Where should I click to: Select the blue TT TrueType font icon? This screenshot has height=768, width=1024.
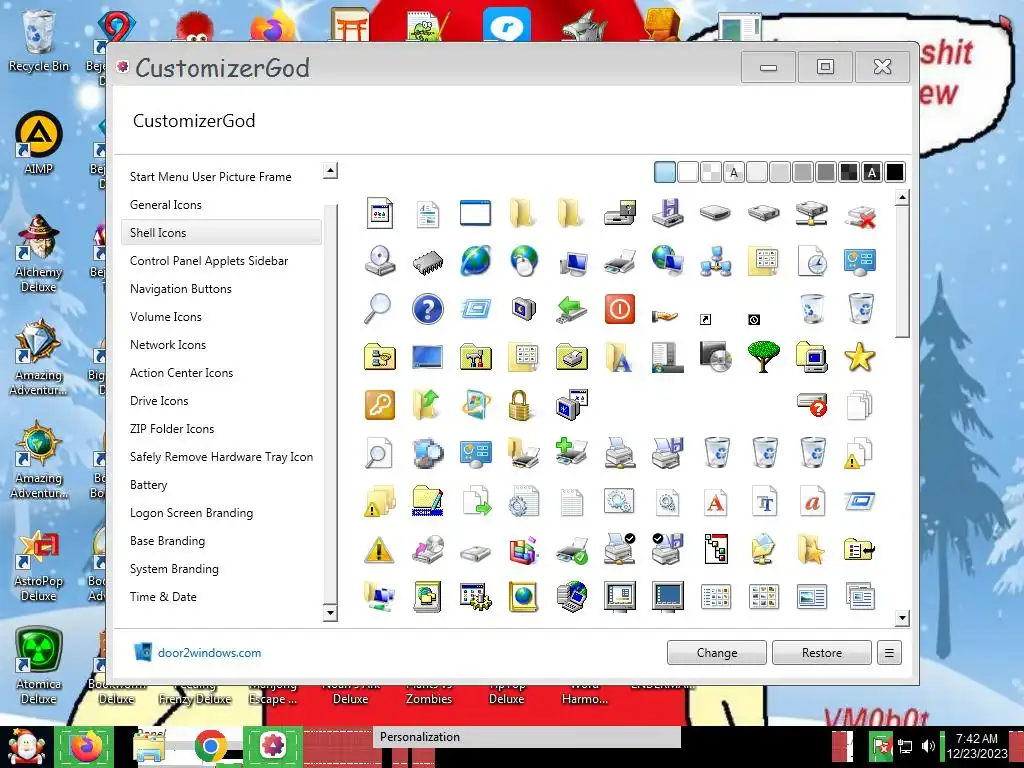point(763,502)
